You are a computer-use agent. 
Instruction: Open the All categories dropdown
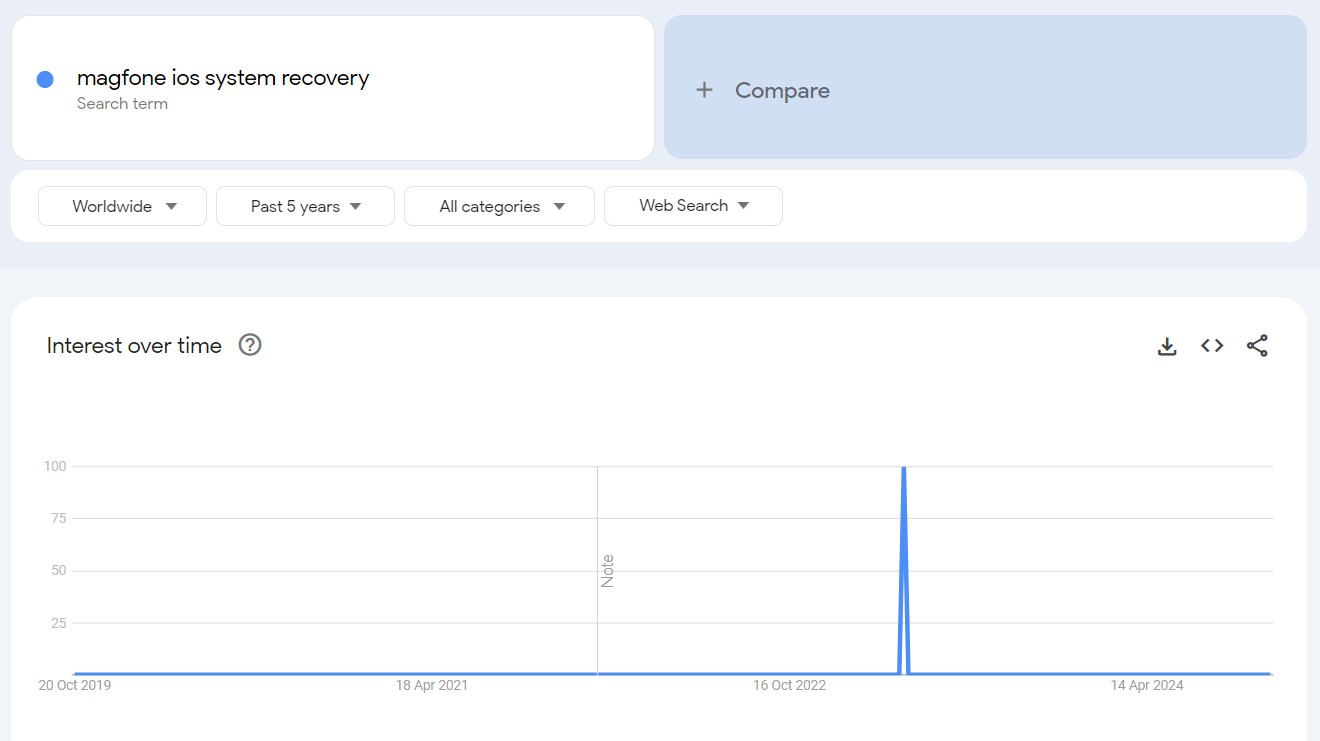(x=499, y=206)
